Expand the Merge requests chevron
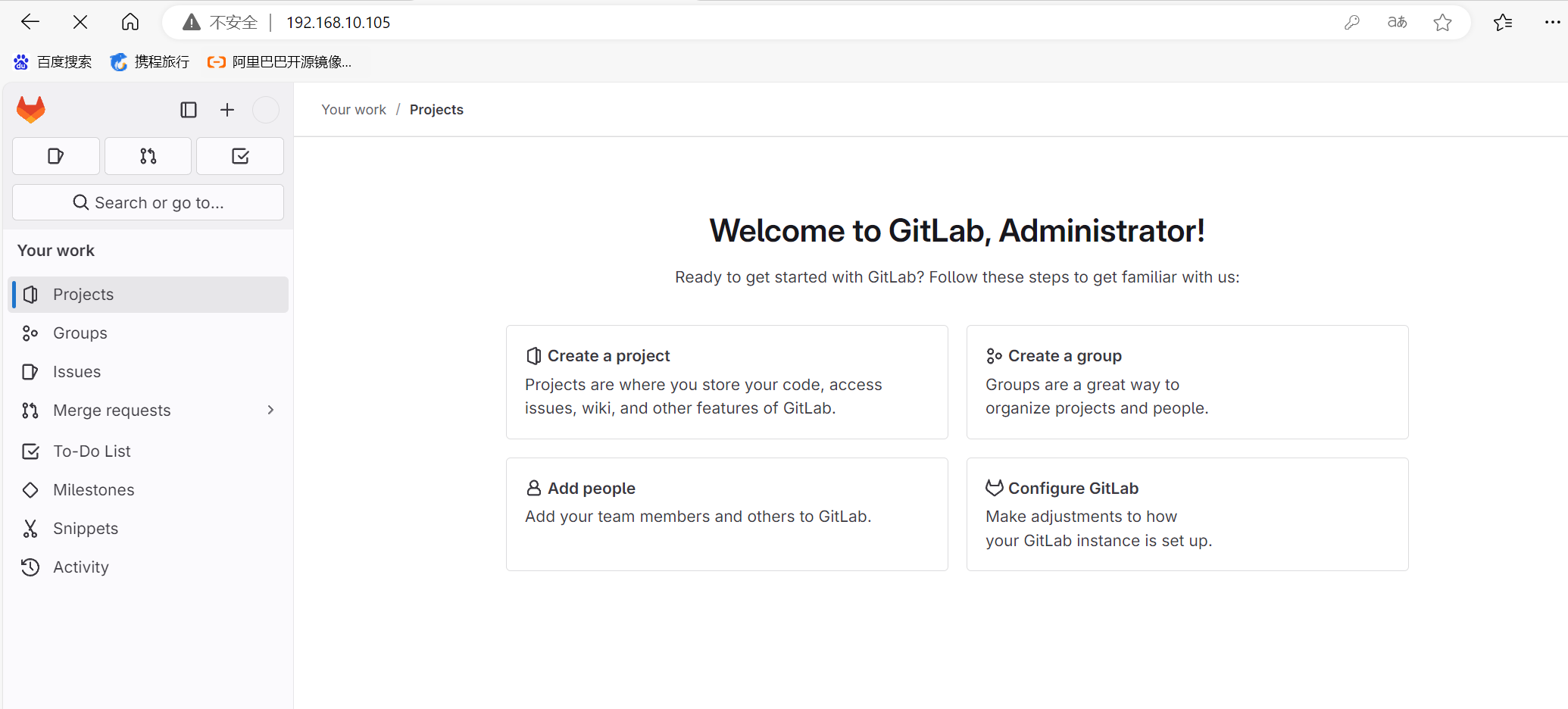The width and height of the screenshot is (1568, 709). point(270,410)
